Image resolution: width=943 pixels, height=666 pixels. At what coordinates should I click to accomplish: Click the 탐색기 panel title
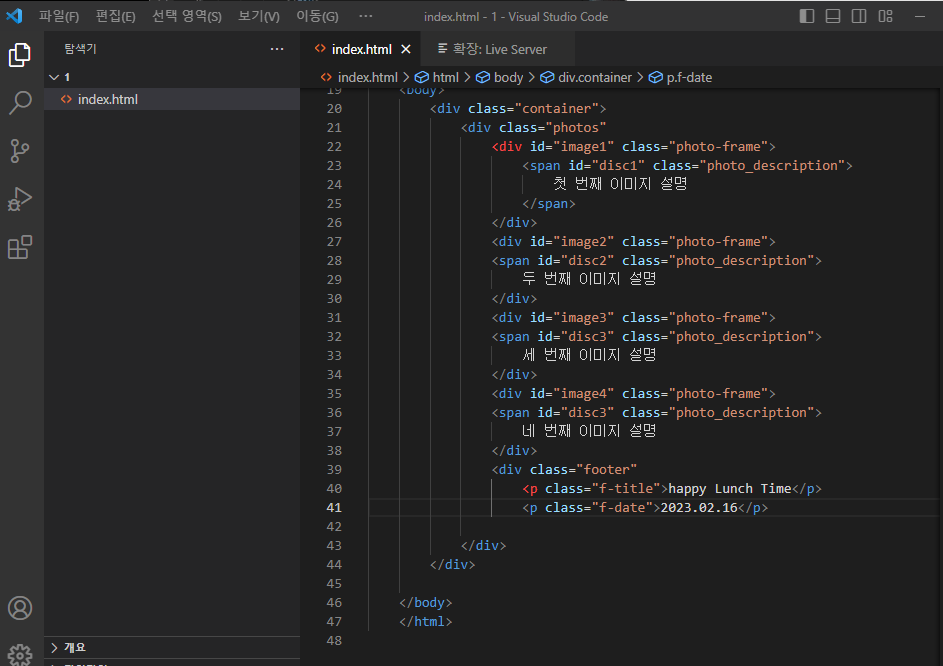click(81, 49)
